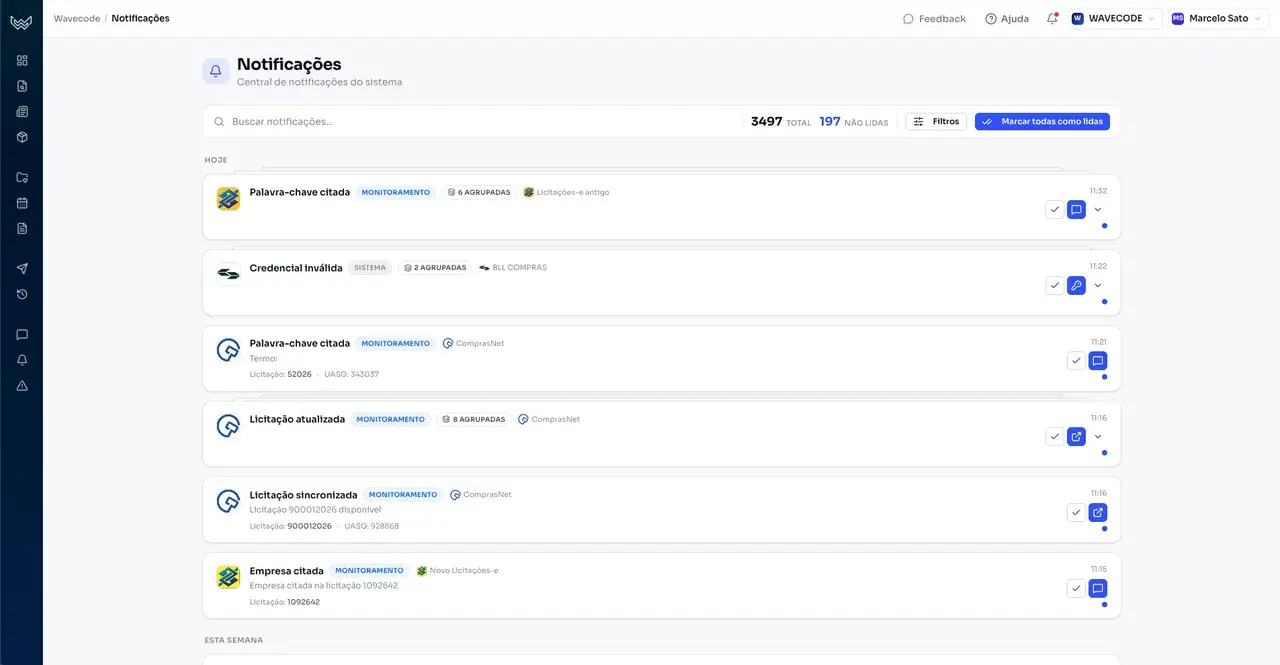1280x665 pixels.
Task: Mark Empresa citada as read
Action: (x=1076, y=588)
